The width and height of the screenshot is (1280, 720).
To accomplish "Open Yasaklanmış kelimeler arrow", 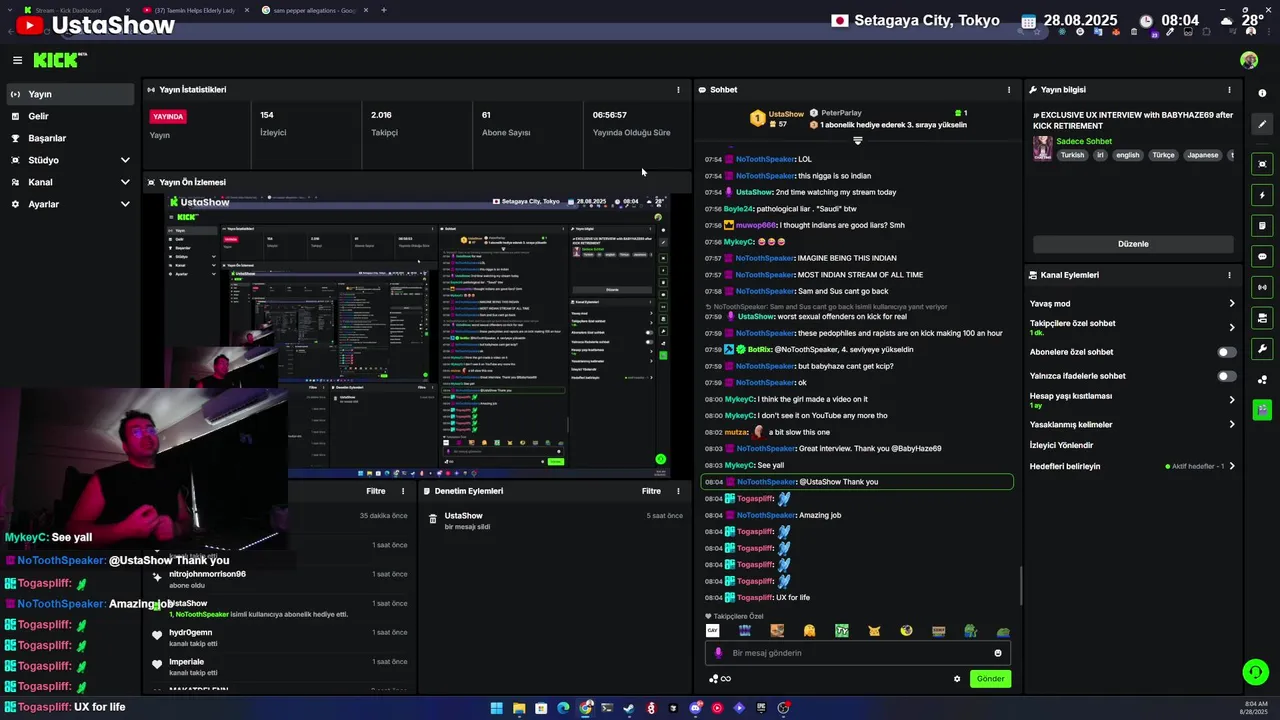I will coord(1231,424).
